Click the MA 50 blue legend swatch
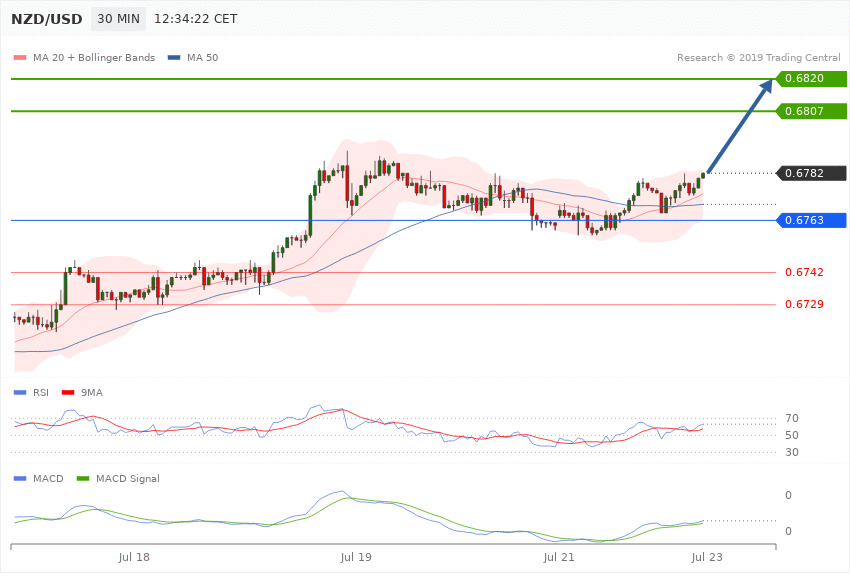 point(174,57)
